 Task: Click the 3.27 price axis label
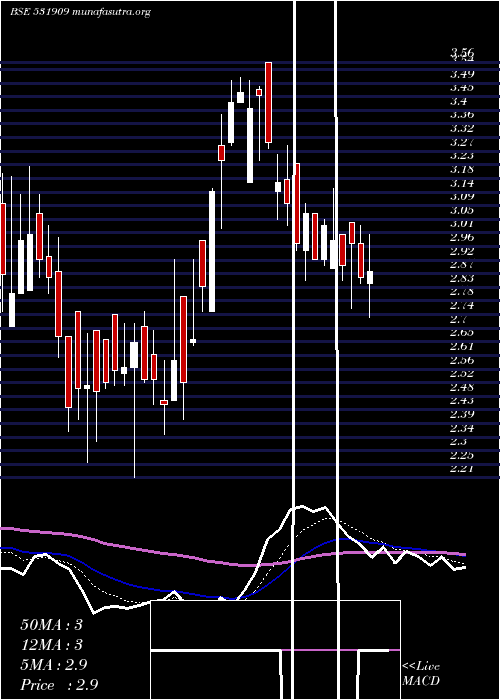pyautogui.click(x=462, y=142)
